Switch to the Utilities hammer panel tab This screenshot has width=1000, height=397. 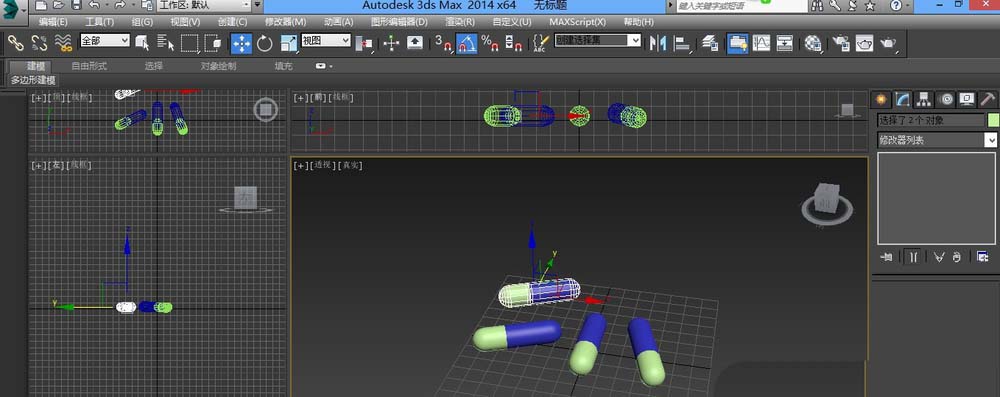point(988,99)
